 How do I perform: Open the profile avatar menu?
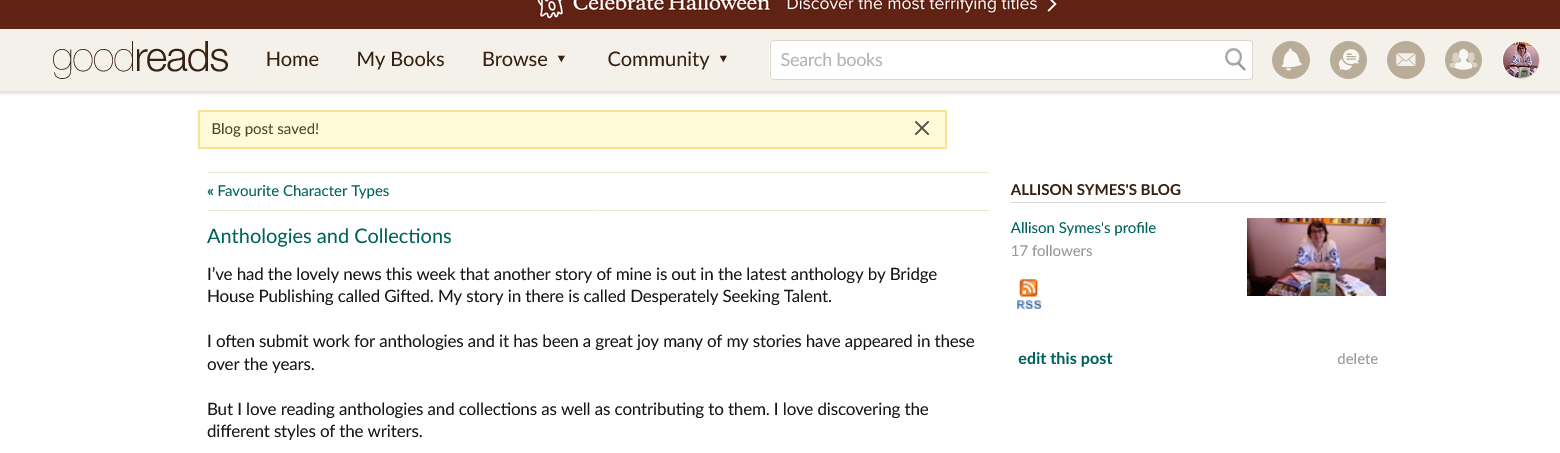1520,60
